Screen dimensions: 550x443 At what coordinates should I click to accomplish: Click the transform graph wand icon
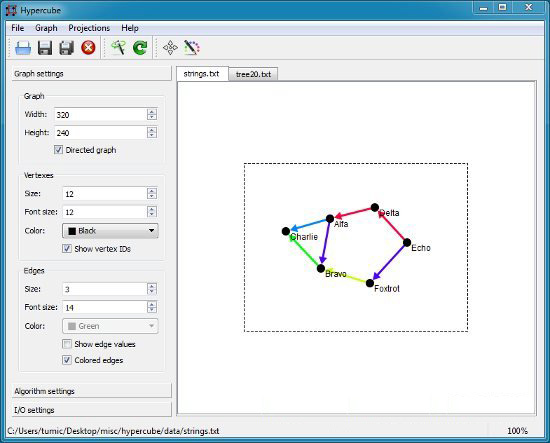tap(119, 47)
